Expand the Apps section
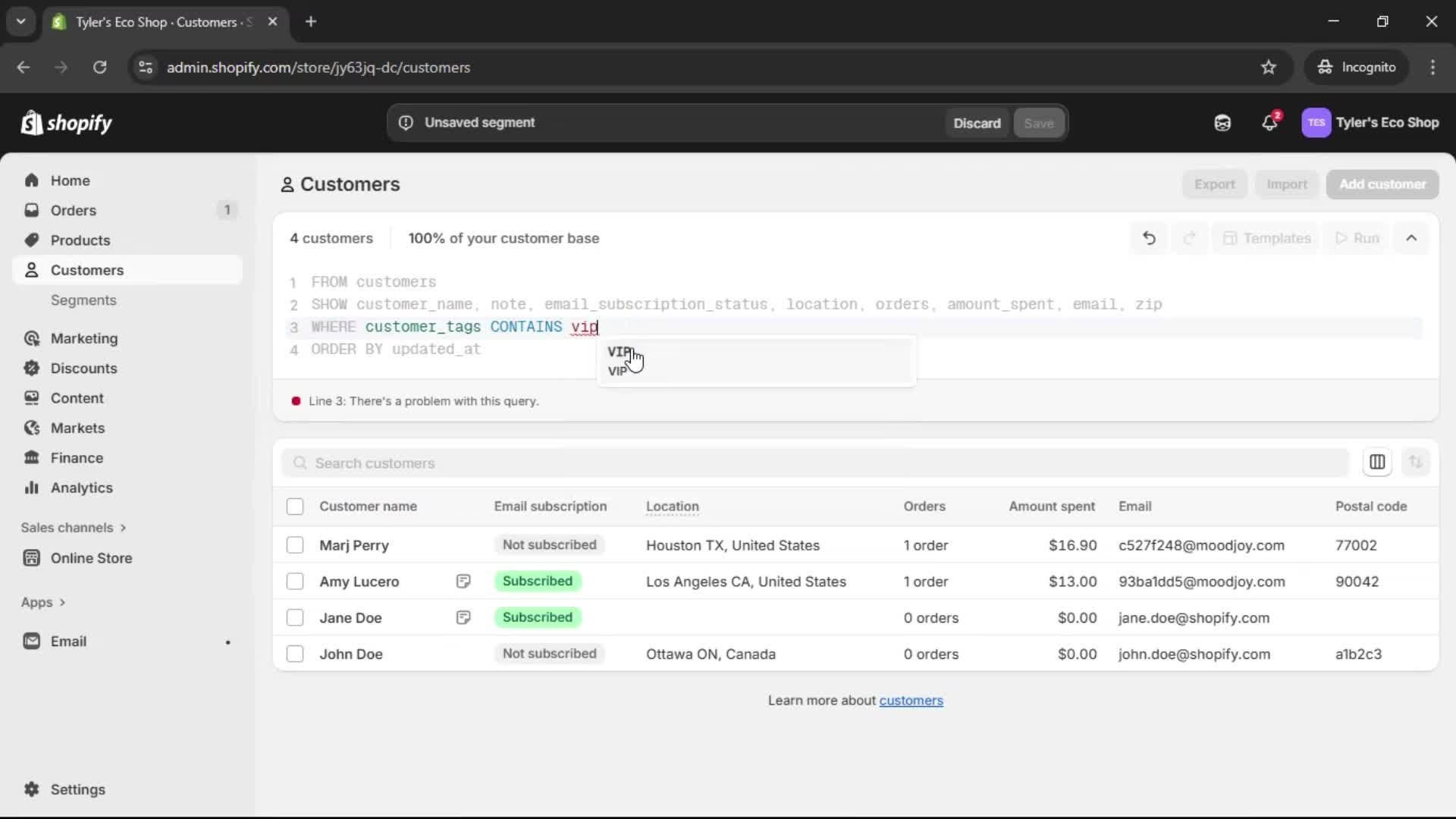Viewport: 1456px width, 819px height. pos(43,602)
